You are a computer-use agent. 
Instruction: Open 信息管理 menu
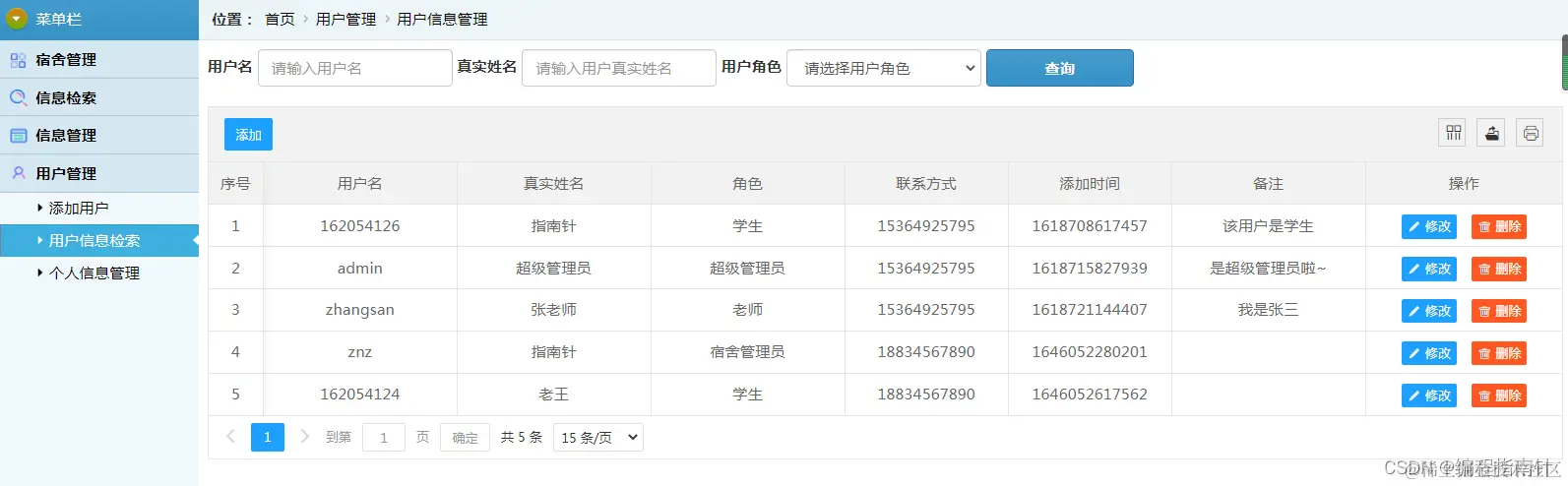coord(99,136)
